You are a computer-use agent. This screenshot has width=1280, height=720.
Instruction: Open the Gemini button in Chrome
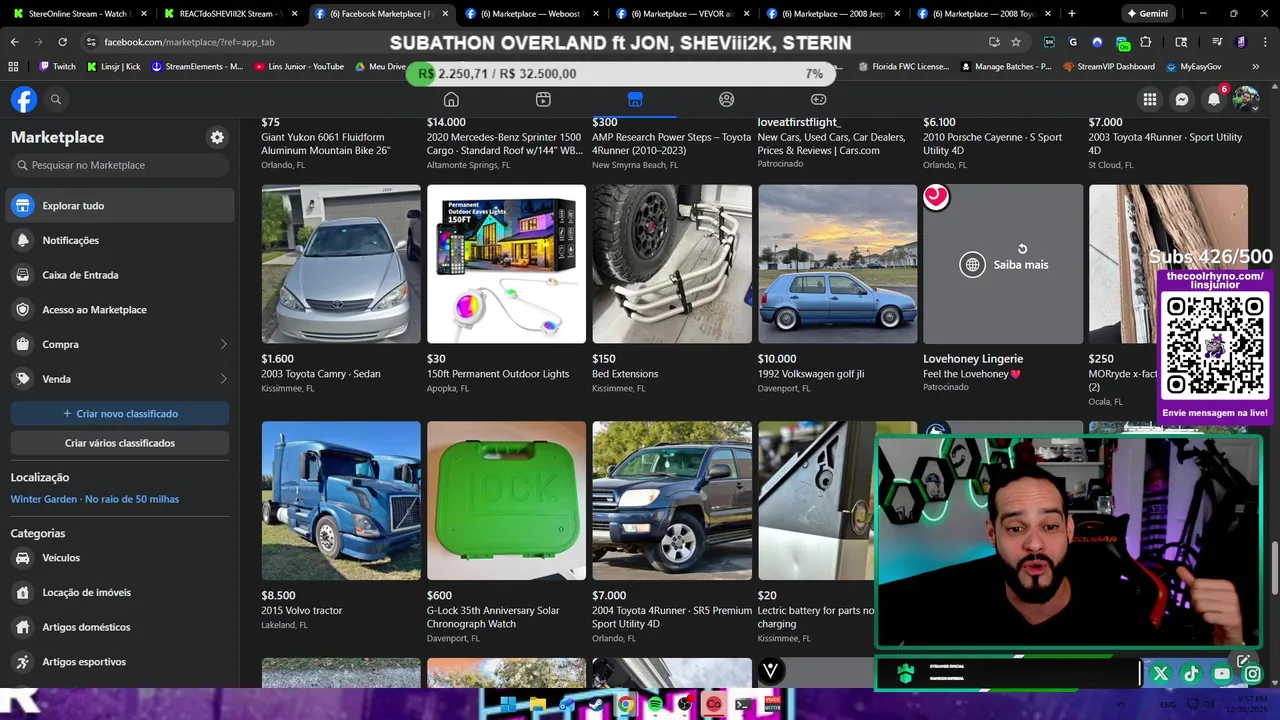pyautogui.click(x=1147, y=14)
